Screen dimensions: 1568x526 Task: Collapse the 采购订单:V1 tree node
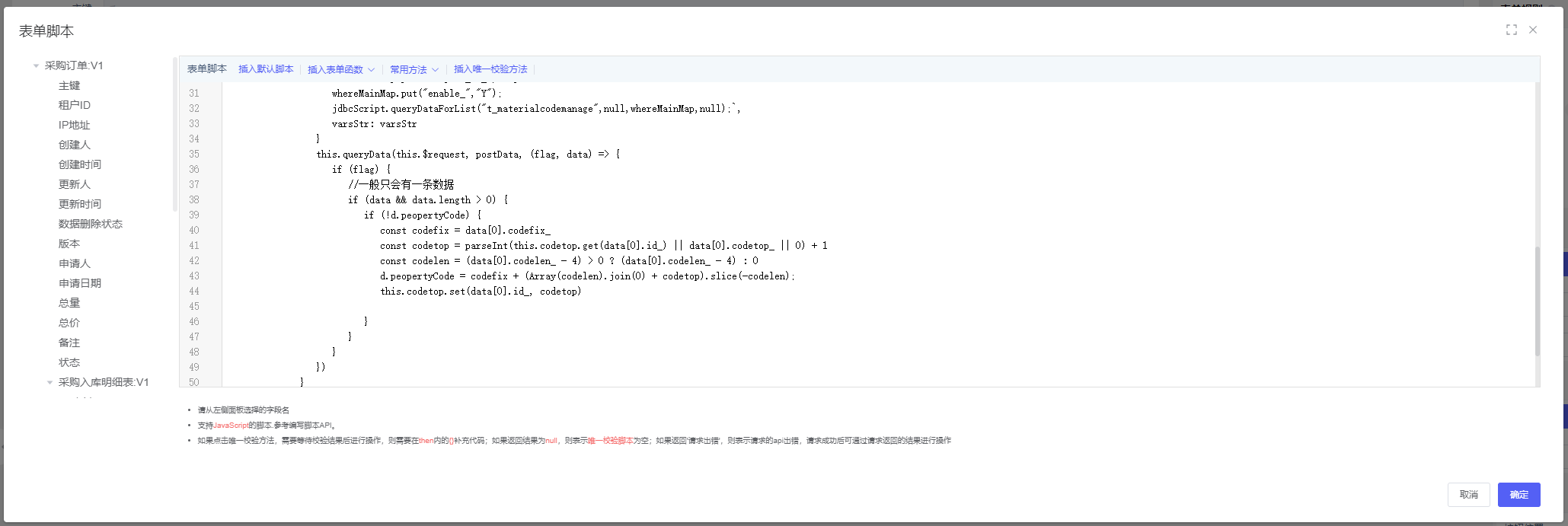click(x=36, y=66)
